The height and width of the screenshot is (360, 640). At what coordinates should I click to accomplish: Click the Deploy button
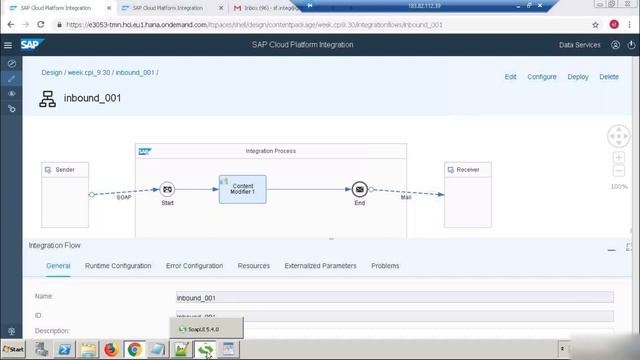[x=578, y=77]
